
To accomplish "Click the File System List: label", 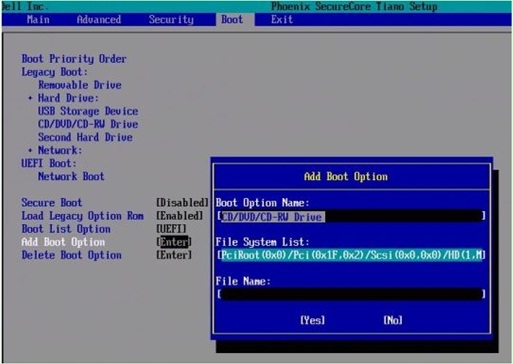I will pos(263,242).
